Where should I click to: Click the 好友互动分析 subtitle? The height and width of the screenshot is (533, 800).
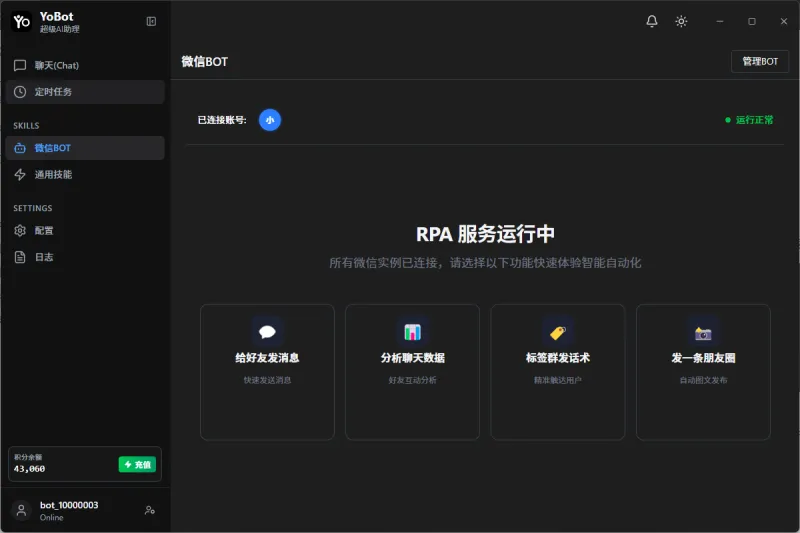point(412,380)
